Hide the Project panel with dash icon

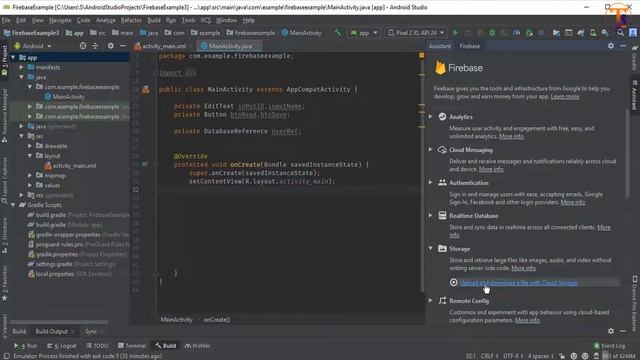[122, 46]
